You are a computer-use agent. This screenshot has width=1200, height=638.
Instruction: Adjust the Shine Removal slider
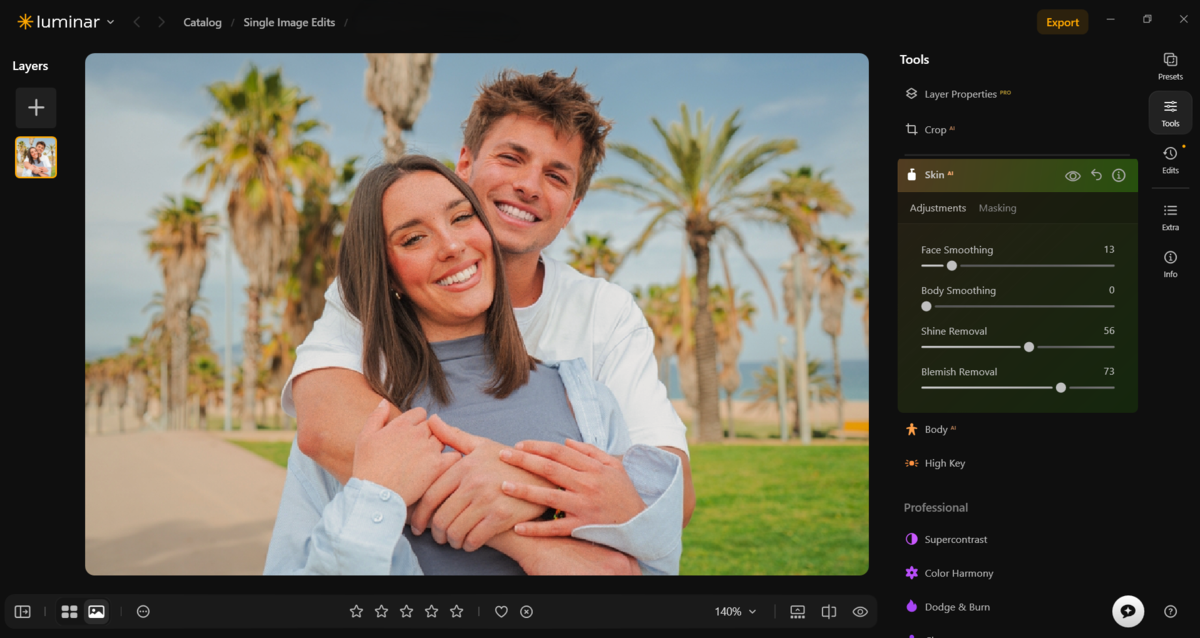click(1017, 347)
